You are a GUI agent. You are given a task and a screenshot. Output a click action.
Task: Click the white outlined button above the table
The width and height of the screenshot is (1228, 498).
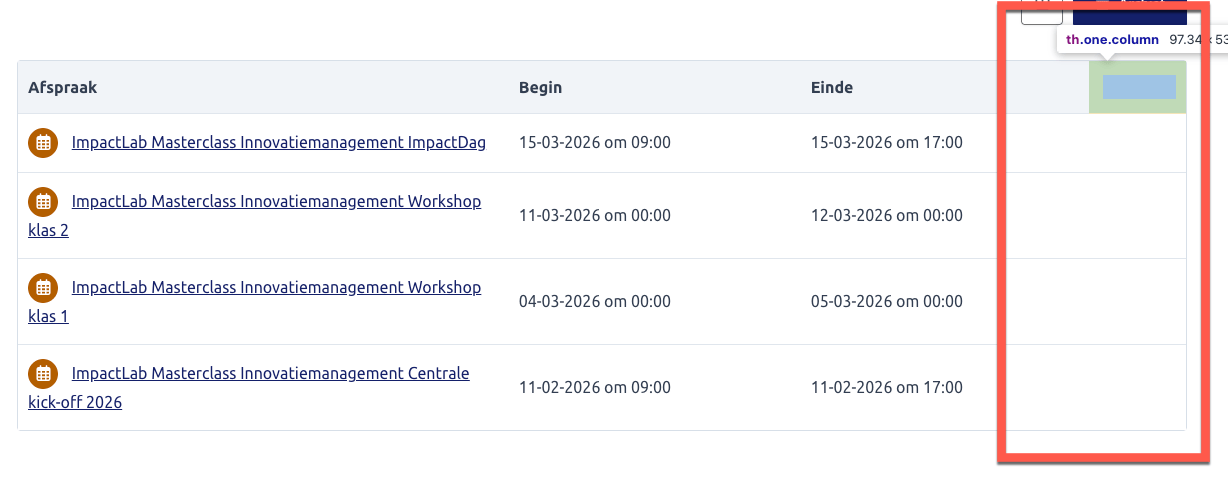[1041, 14]
